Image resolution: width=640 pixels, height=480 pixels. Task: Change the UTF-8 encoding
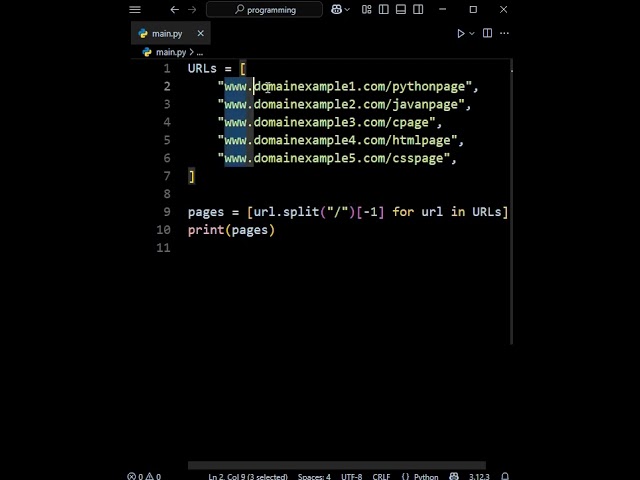(351, 476)
